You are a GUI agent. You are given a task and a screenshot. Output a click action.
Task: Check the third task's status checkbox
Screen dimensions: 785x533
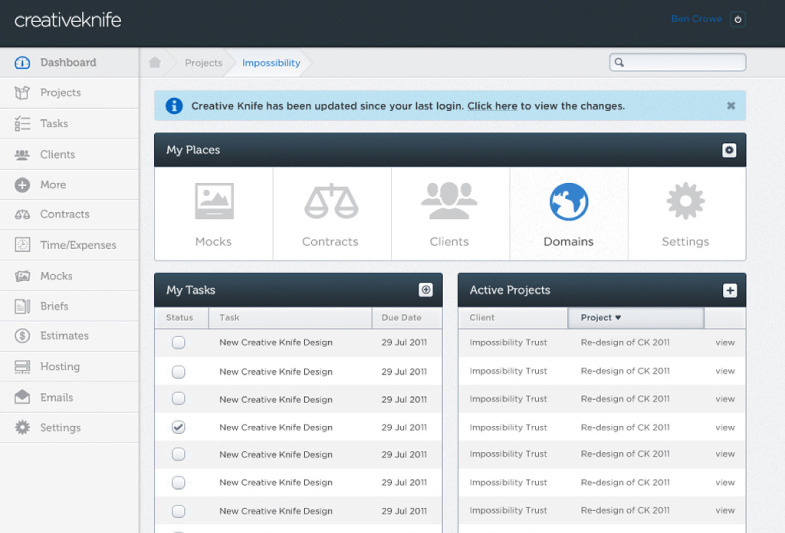tap(178, 398)
